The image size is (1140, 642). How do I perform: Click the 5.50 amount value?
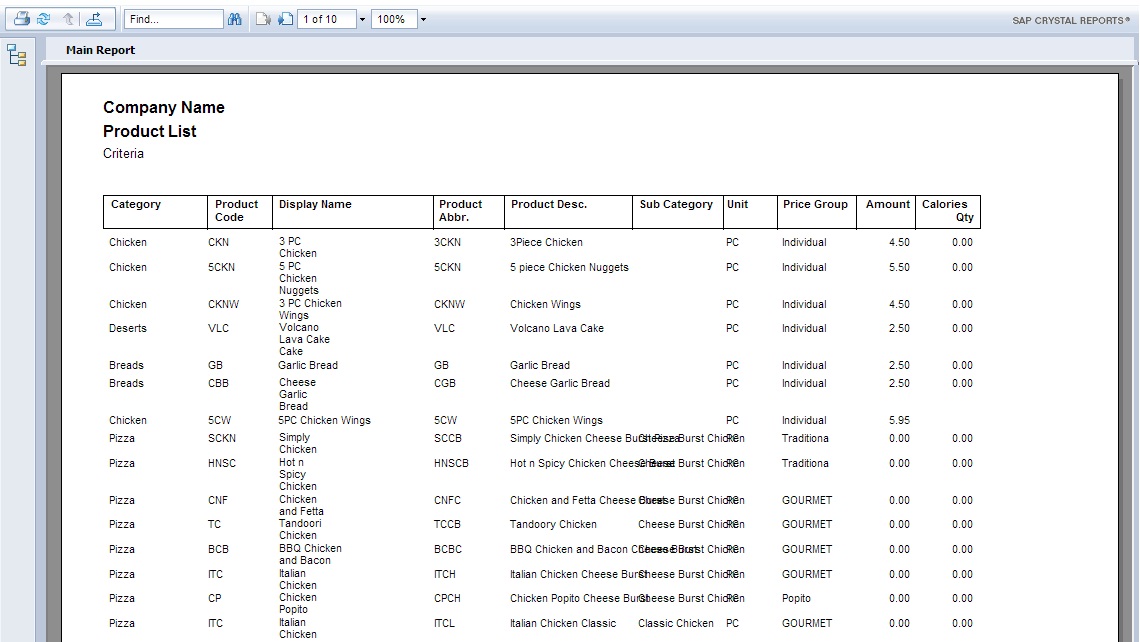pos(899,268)
